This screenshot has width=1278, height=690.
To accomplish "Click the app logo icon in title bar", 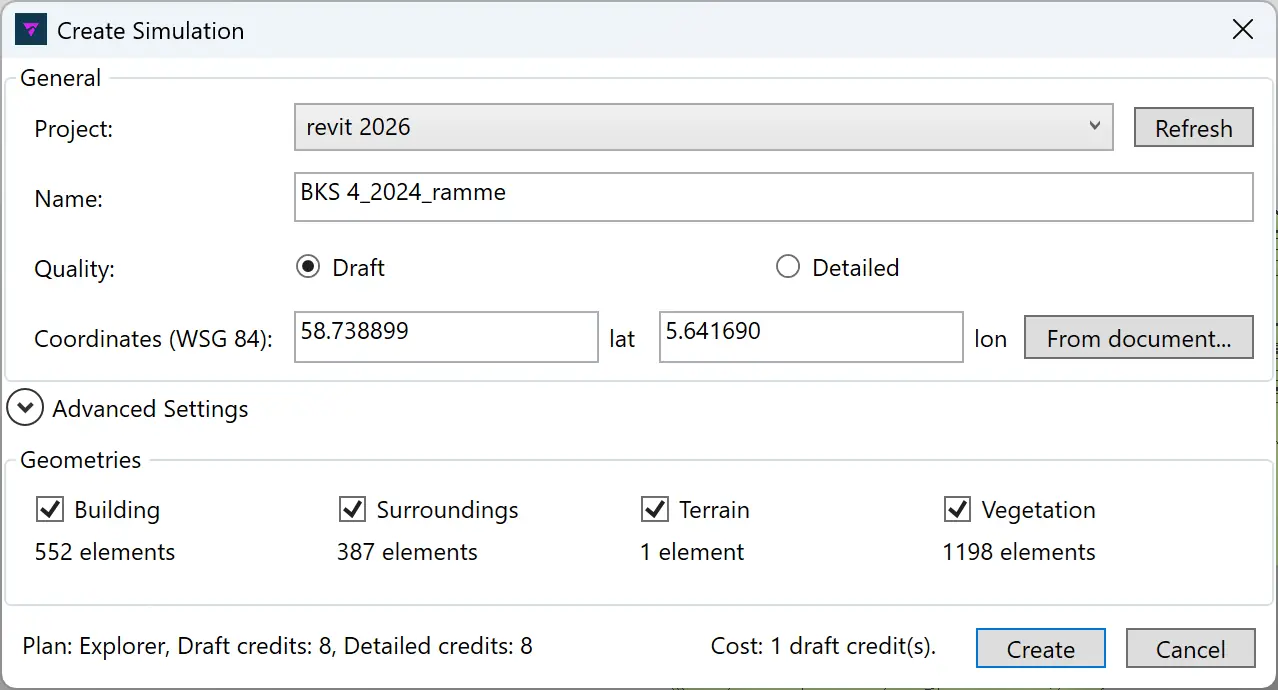I will point(31,30).
